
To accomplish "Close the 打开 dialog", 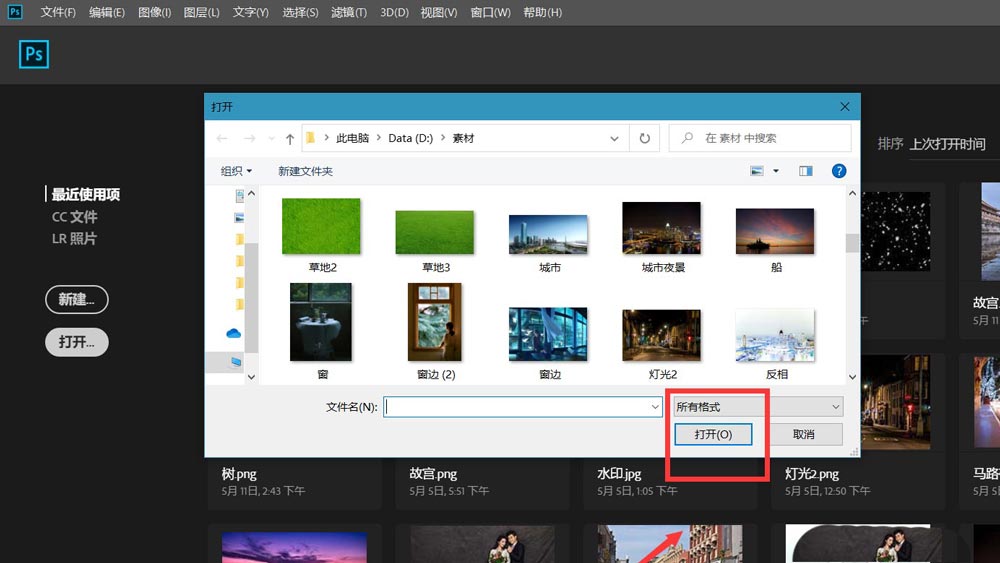I will 844,106.
